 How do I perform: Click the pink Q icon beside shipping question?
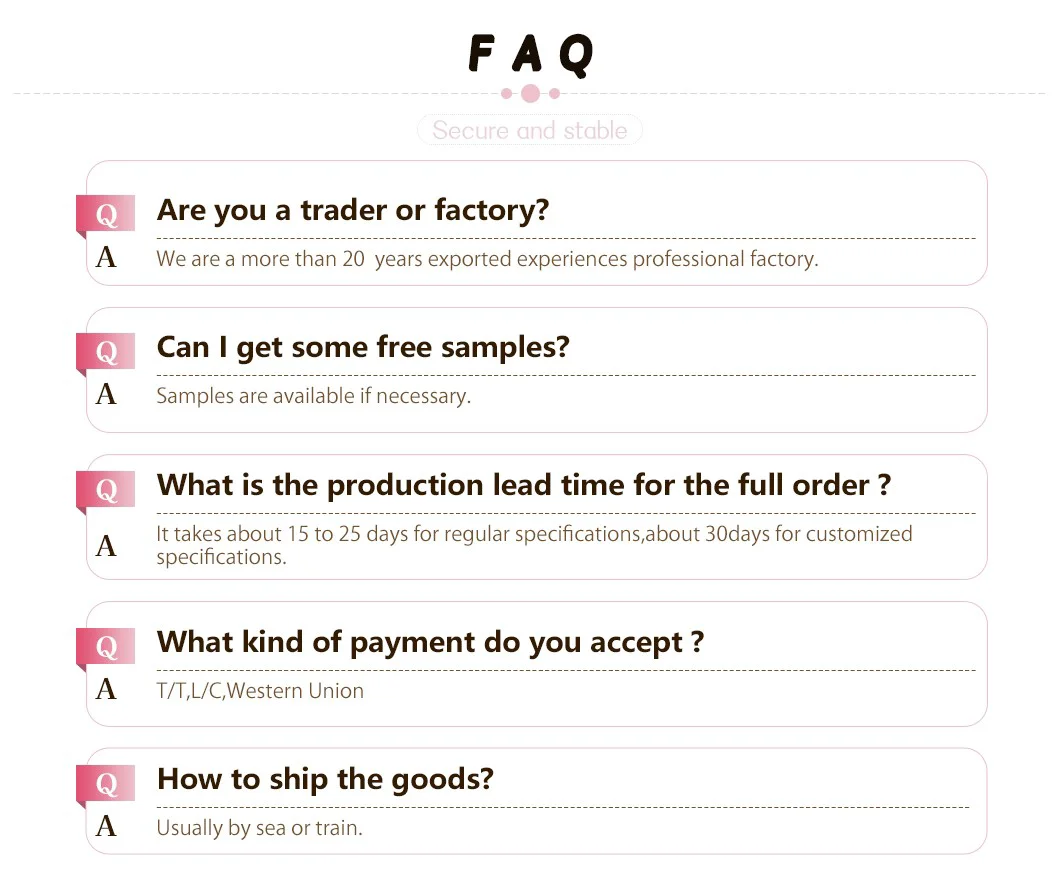click(105, 784)
